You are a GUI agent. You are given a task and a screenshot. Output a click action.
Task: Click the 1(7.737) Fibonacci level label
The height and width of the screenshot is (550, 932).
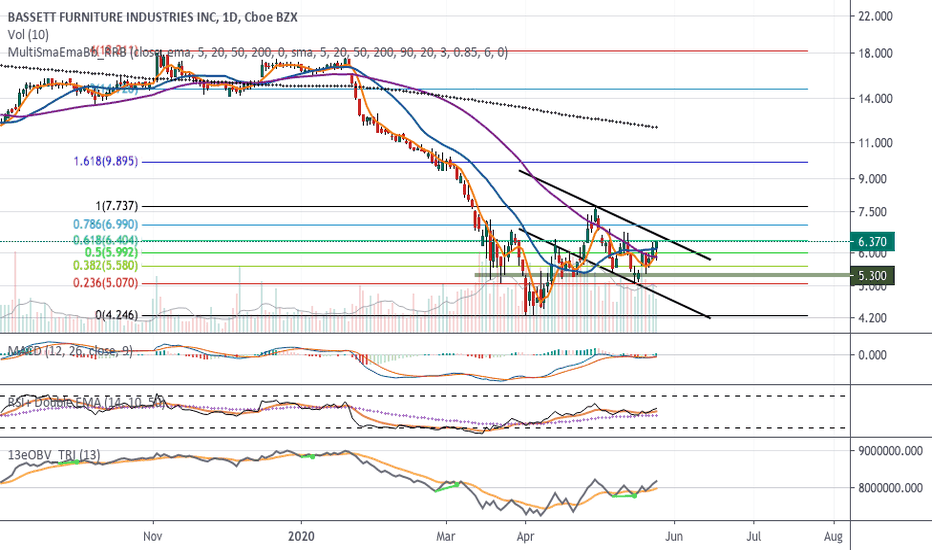116,206
